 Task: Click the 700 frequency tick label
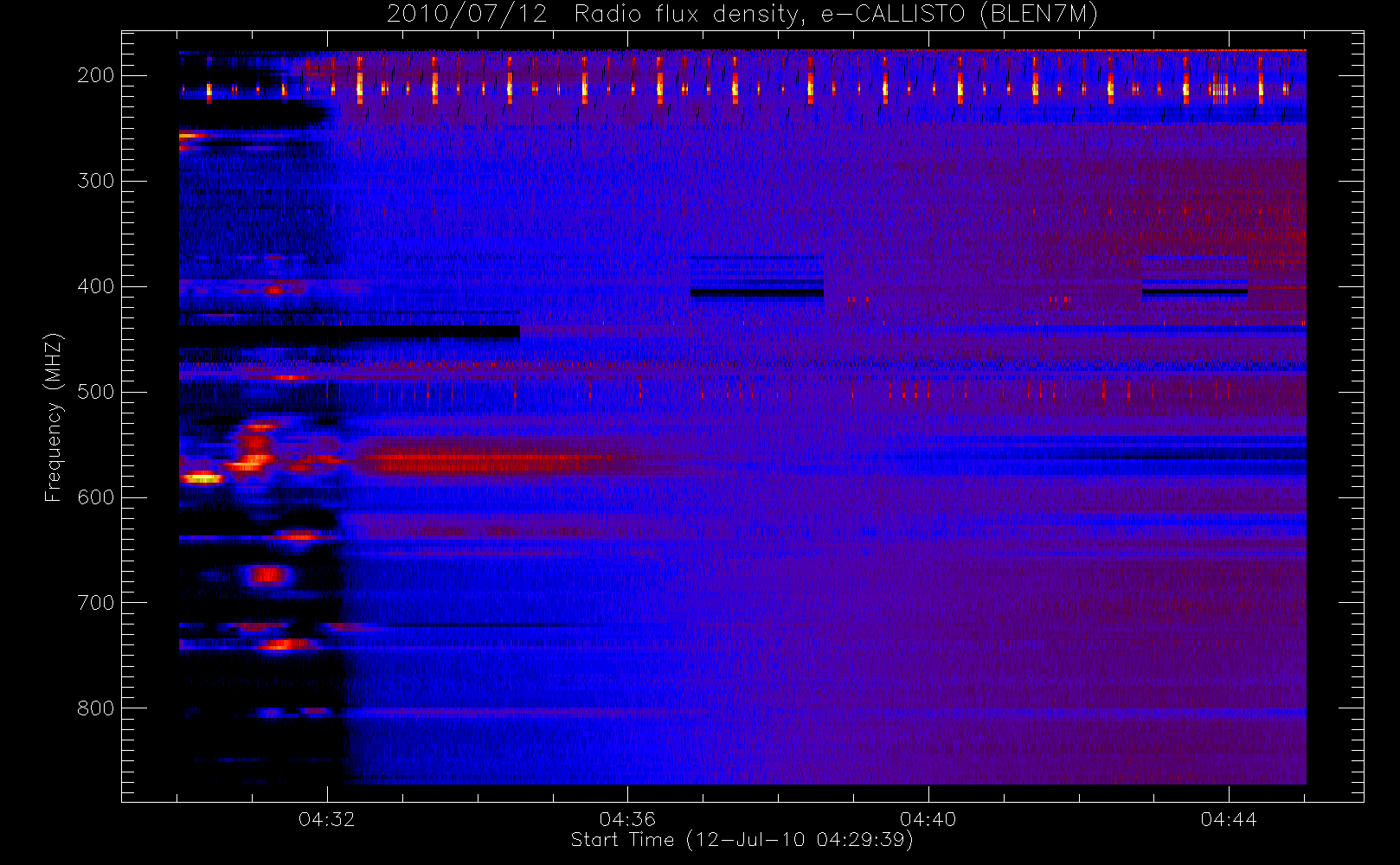pyautogui.click(x=96, y=603)
